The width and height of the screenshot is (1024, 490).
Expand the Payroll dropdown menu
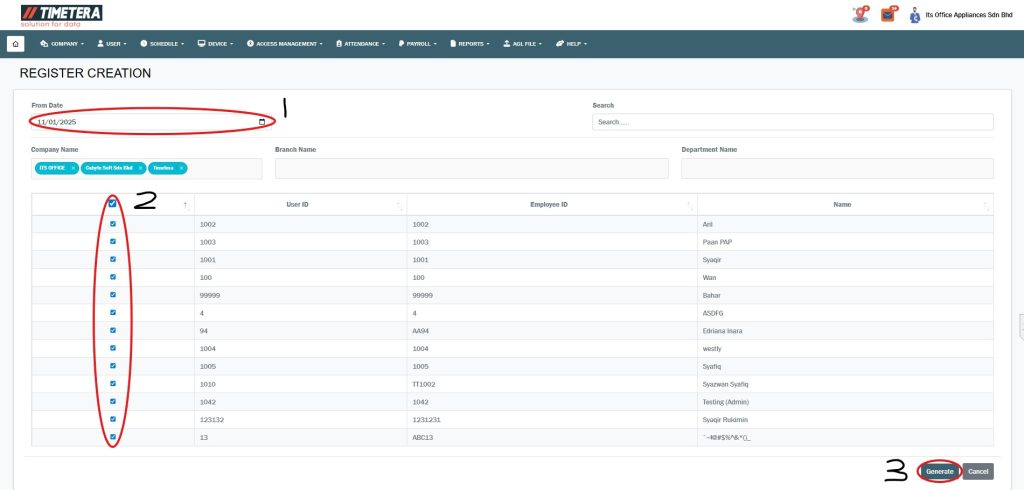(418, 44)
